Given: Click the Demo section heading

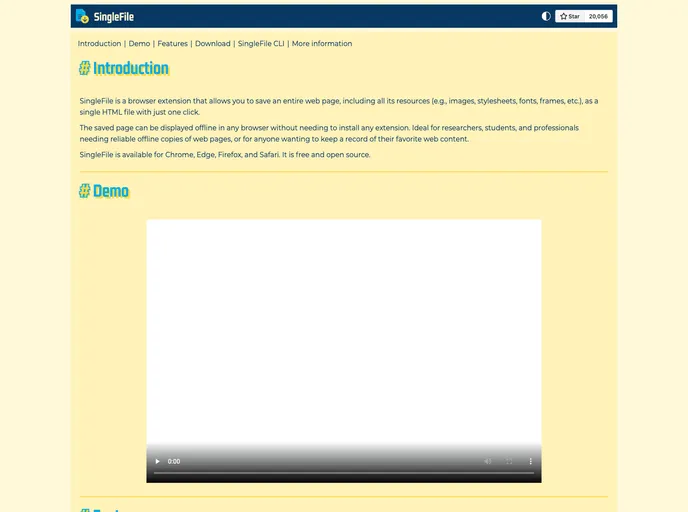Looking at the screenshot, I should (111, 191).
